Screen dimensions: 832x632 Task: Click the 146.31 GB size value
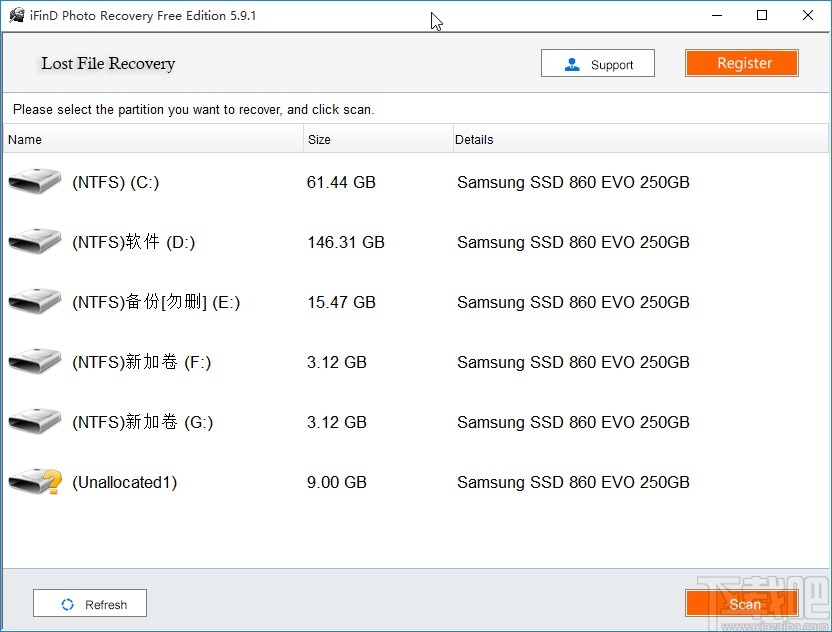click(x=346, y=242)
